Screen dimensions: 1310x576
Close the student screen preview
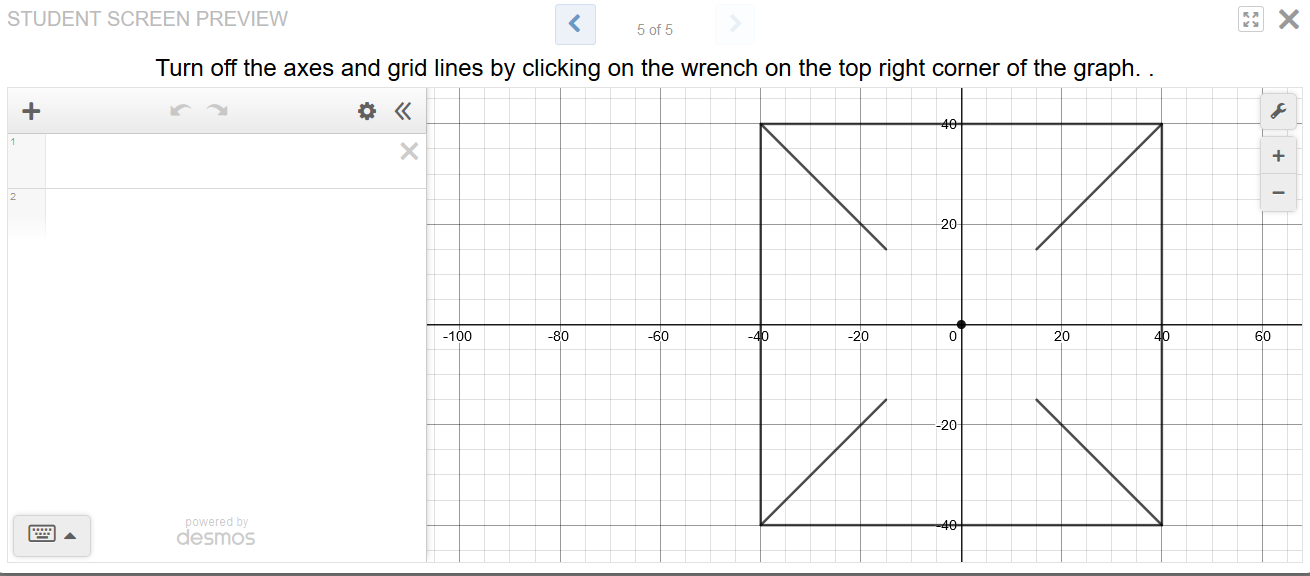click(x=1289, y=19)
